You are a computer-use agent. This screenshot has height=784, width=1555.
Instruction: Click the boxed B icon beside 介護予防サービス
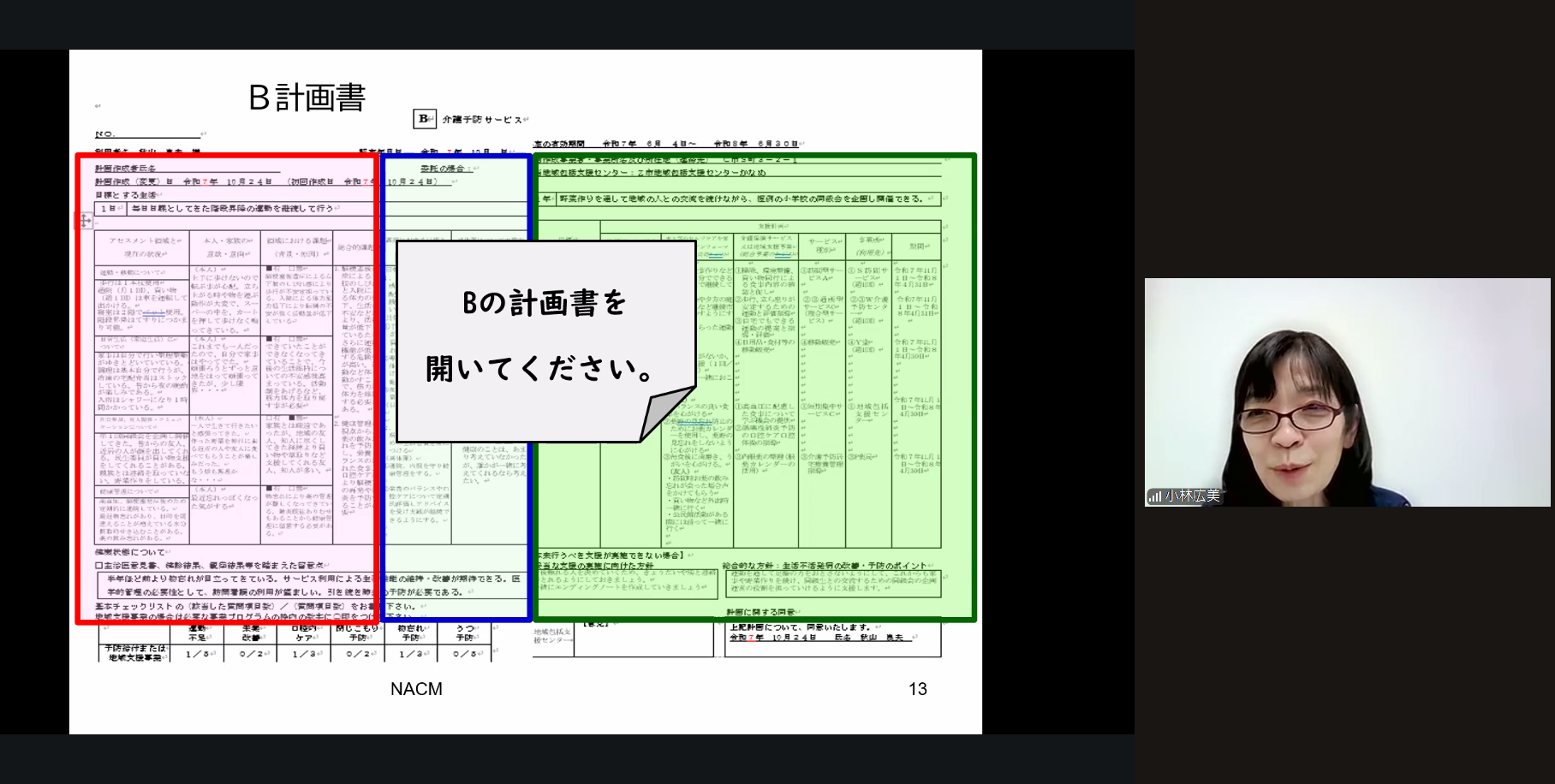point(424,119)
